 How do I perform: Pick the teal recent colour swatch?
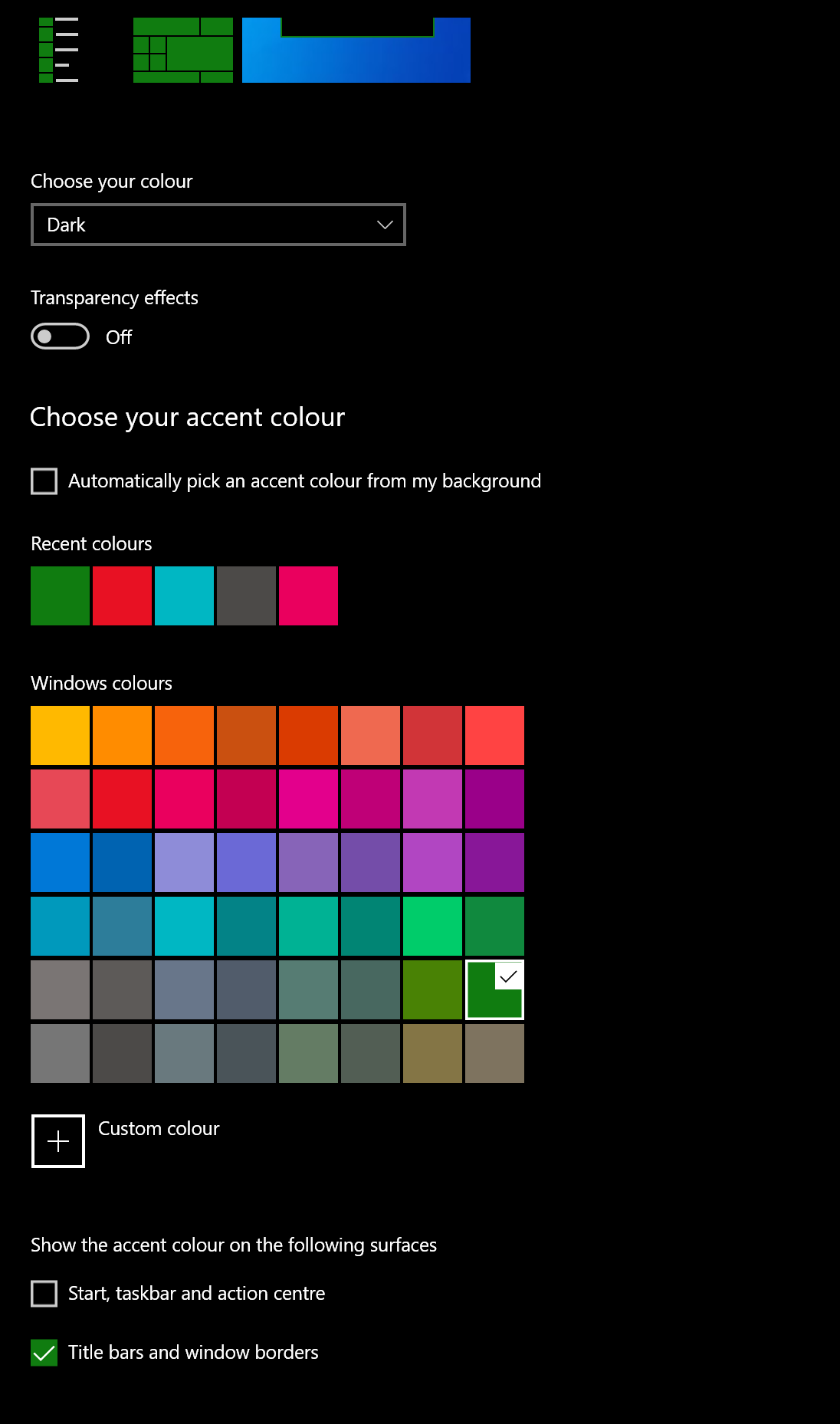185,596
